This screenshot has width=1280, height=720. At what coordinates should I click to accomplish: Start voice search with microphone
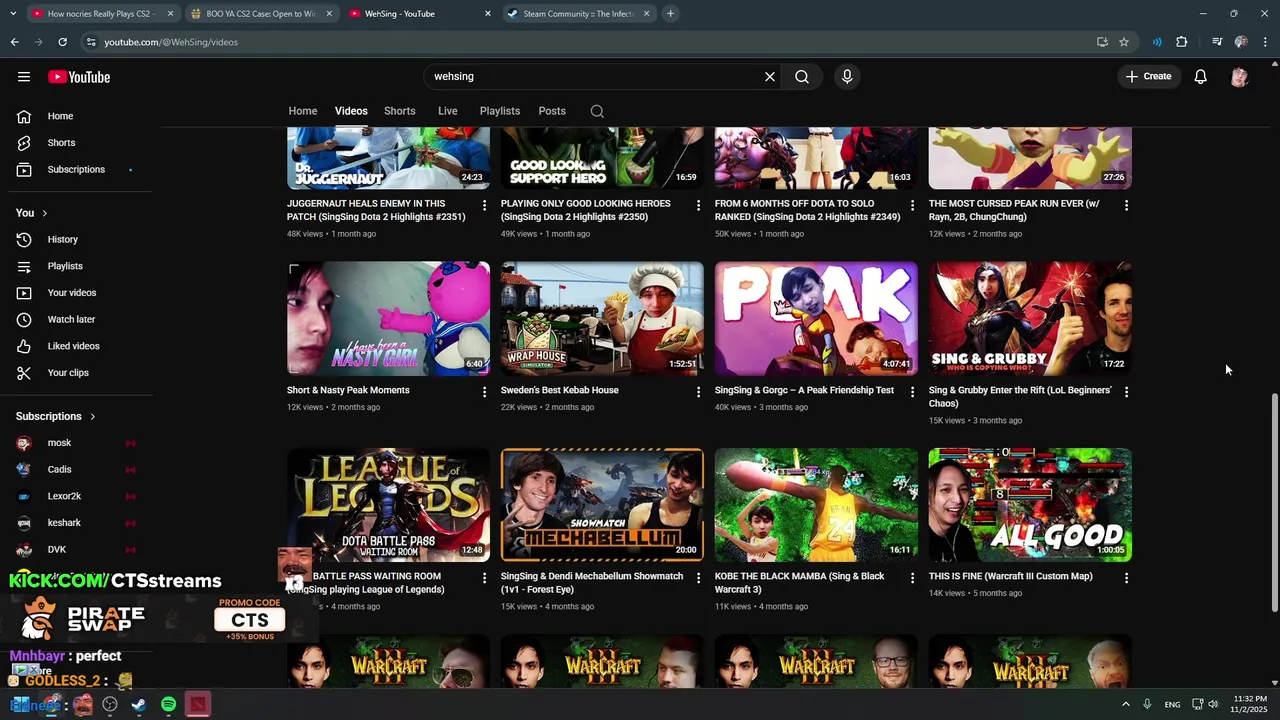847,77
